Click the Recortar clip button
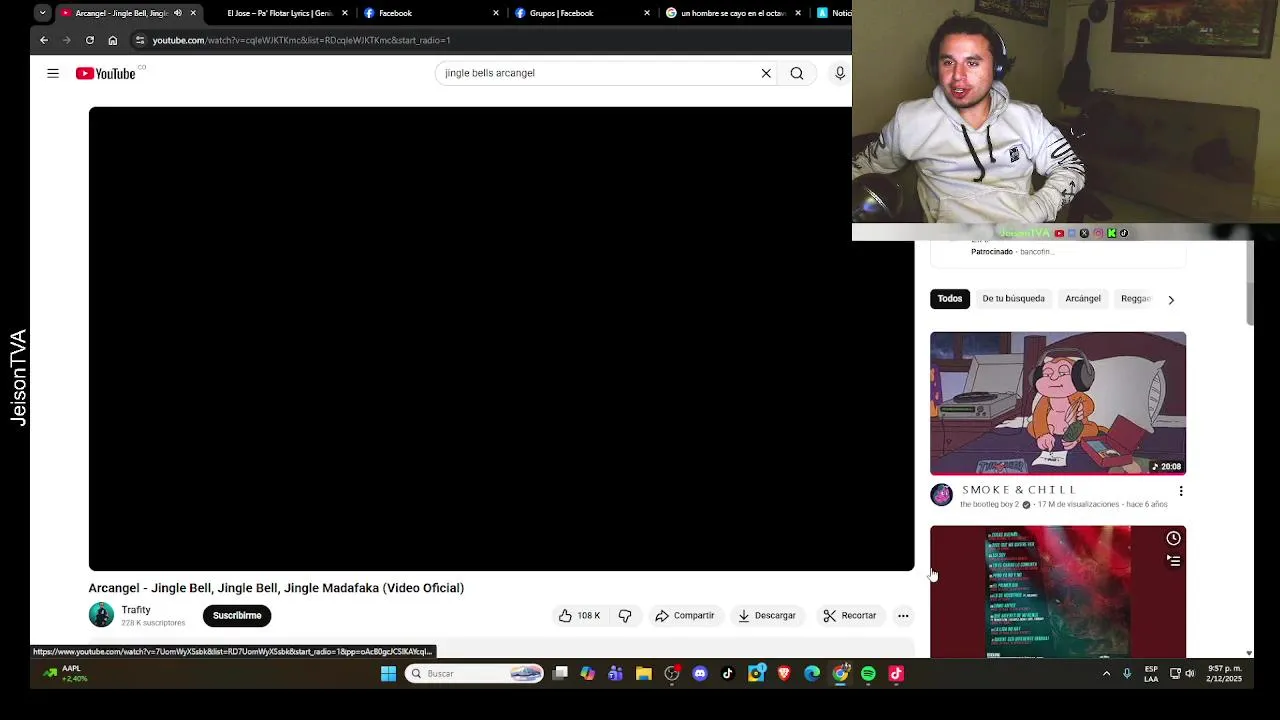1280x720 pixels. pos(850,616)
